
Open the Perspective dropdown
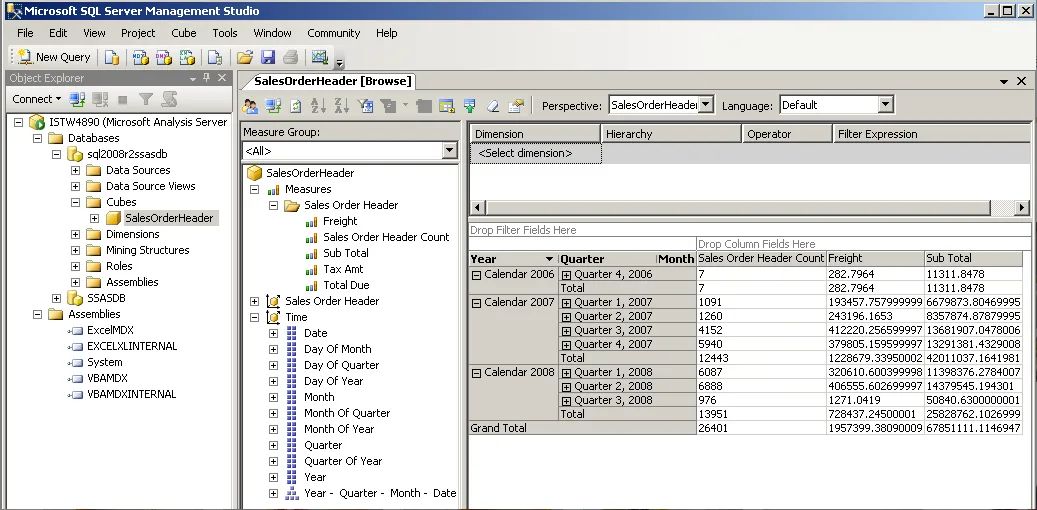[x=705, y=105]
